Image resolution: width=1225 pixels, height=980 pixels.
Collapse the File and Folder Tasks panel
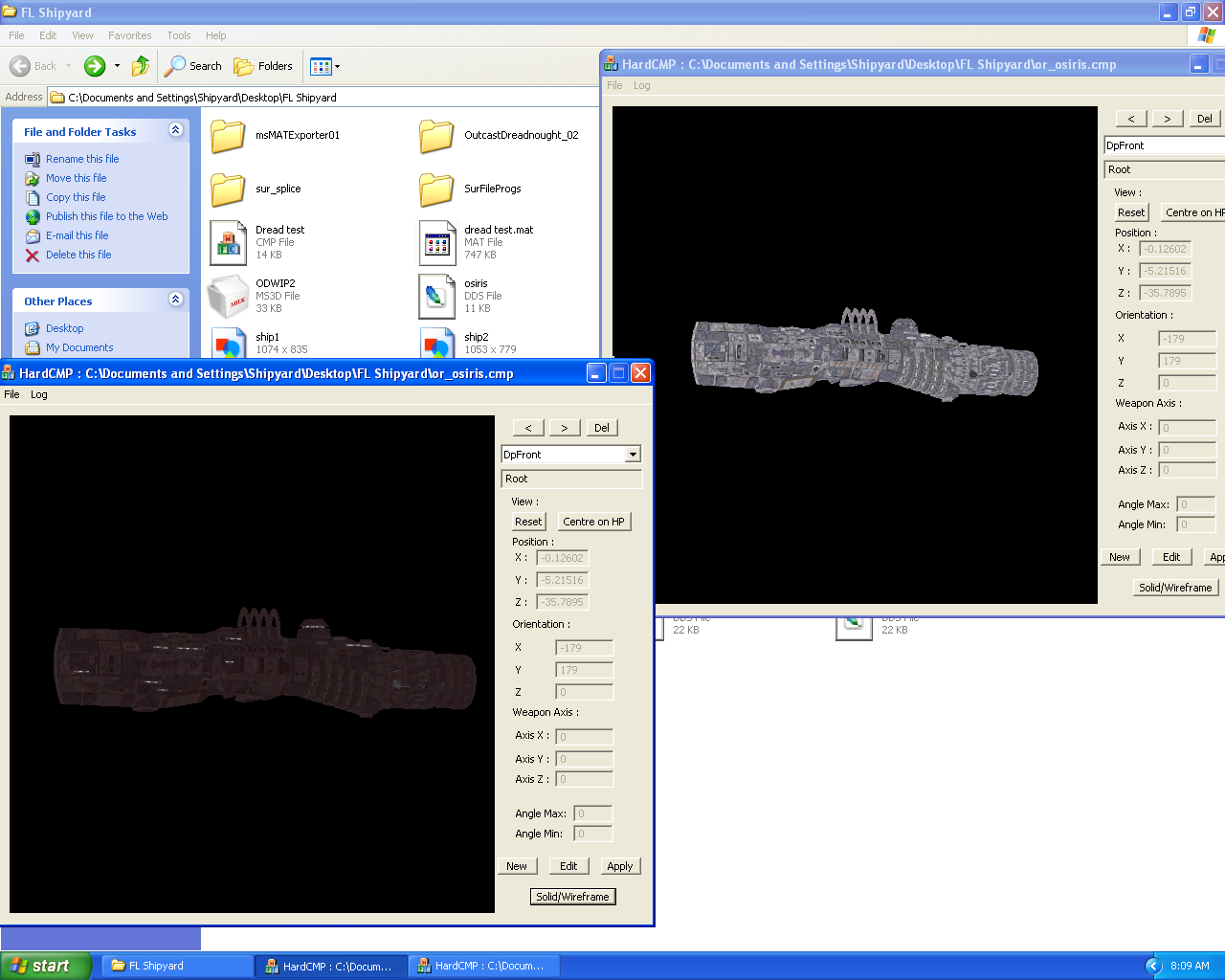[x=175, y=131]
